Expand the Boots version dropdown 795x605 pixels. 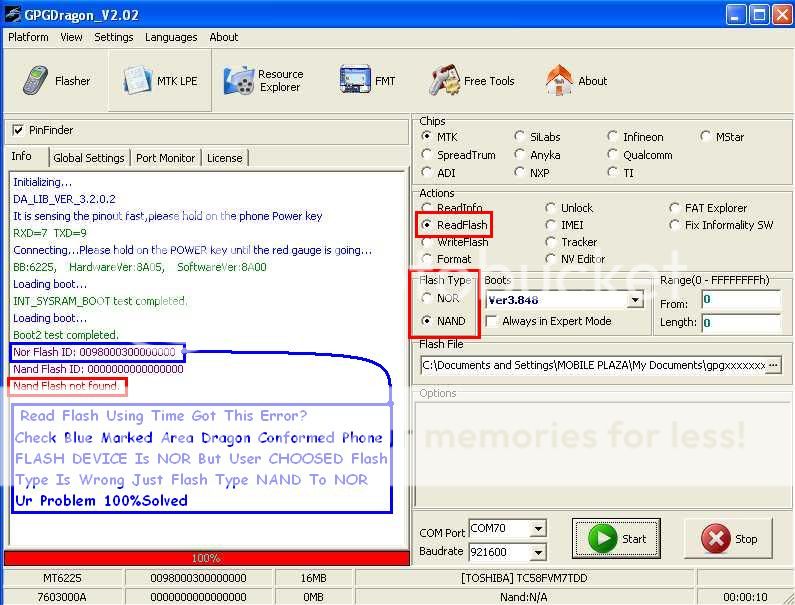coord(635,299)
